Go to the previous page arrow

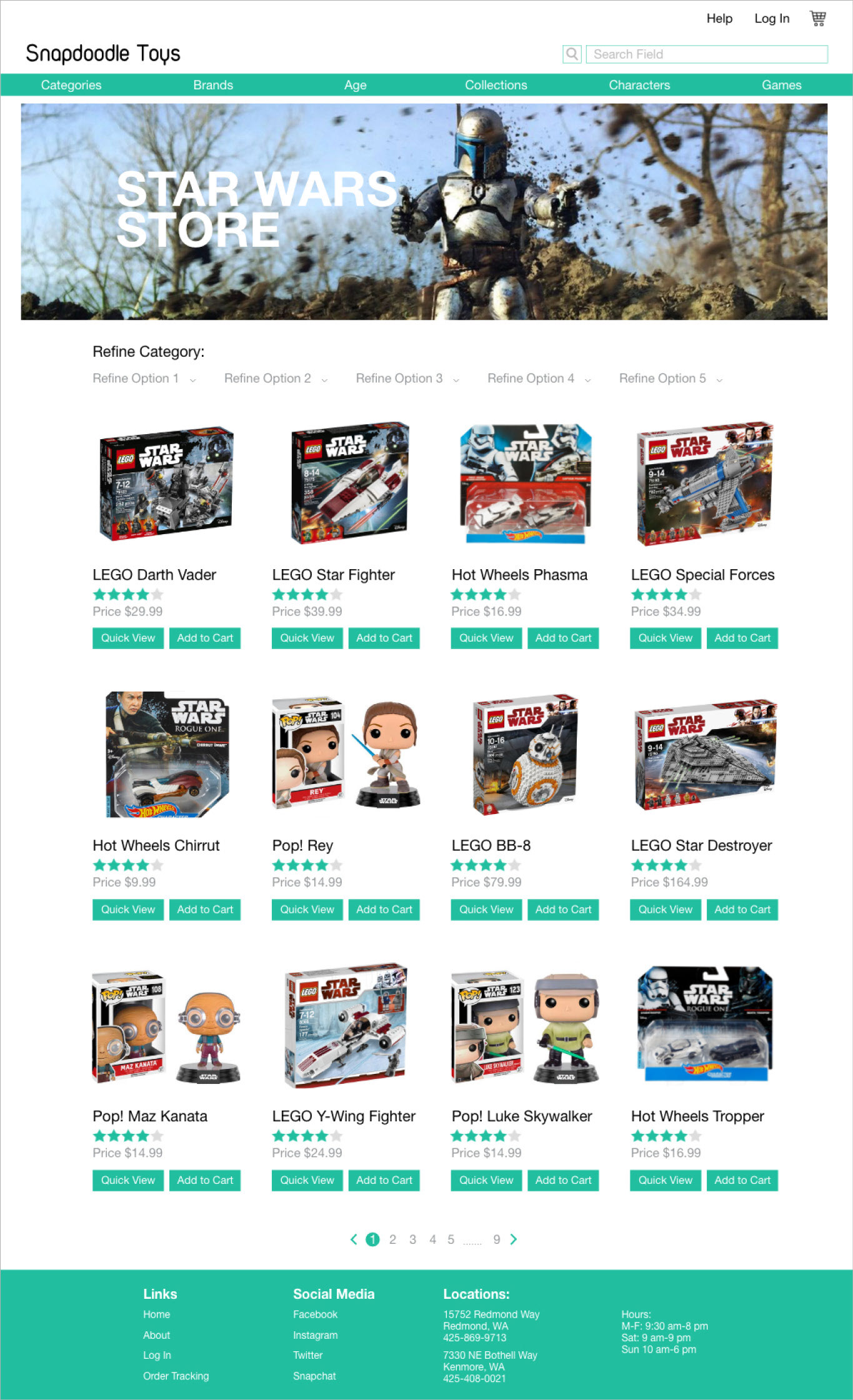click(354, 1239)
